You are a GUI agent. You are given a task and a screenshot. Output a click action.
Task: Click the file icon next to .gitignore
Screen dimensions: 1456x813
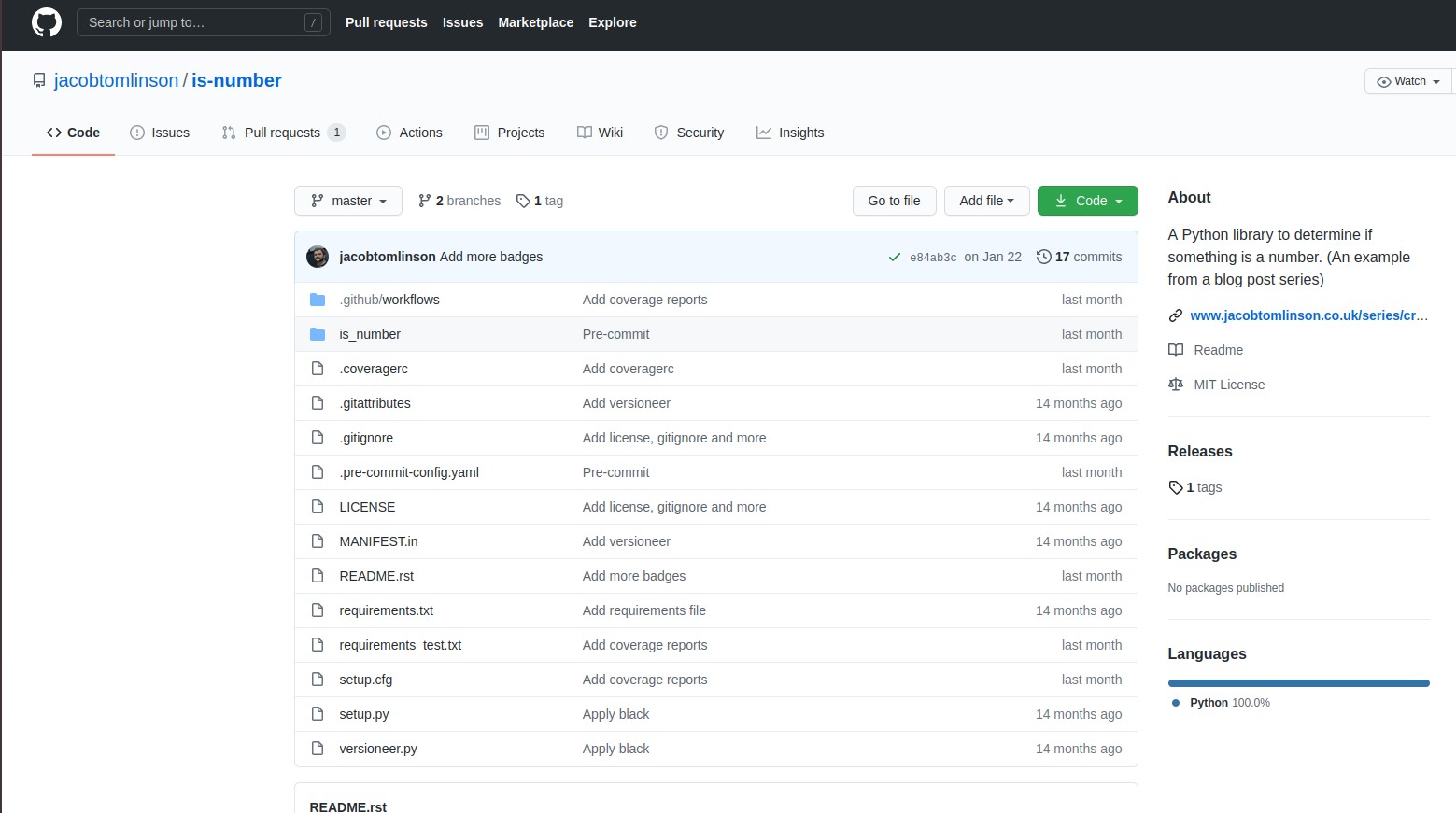[318, 438]
